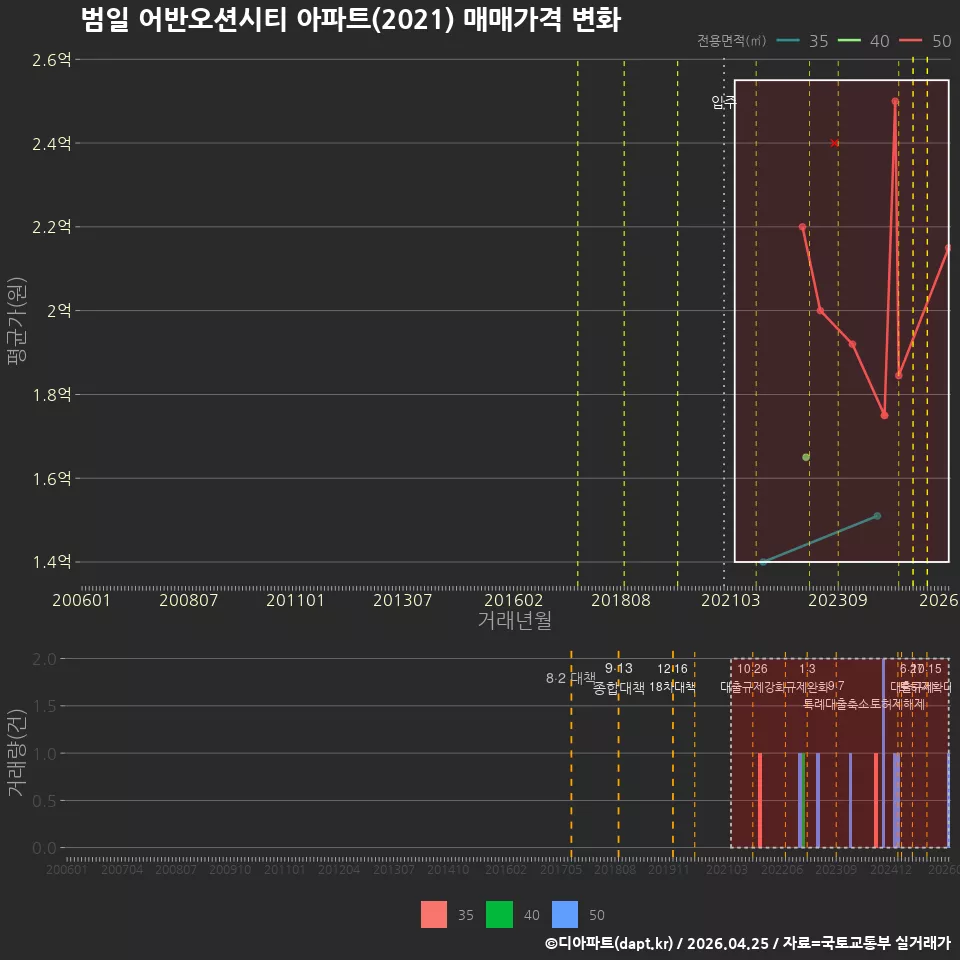Click the red peak data point at 2.5억
This screenshot has height=960, width=960.
895,102
